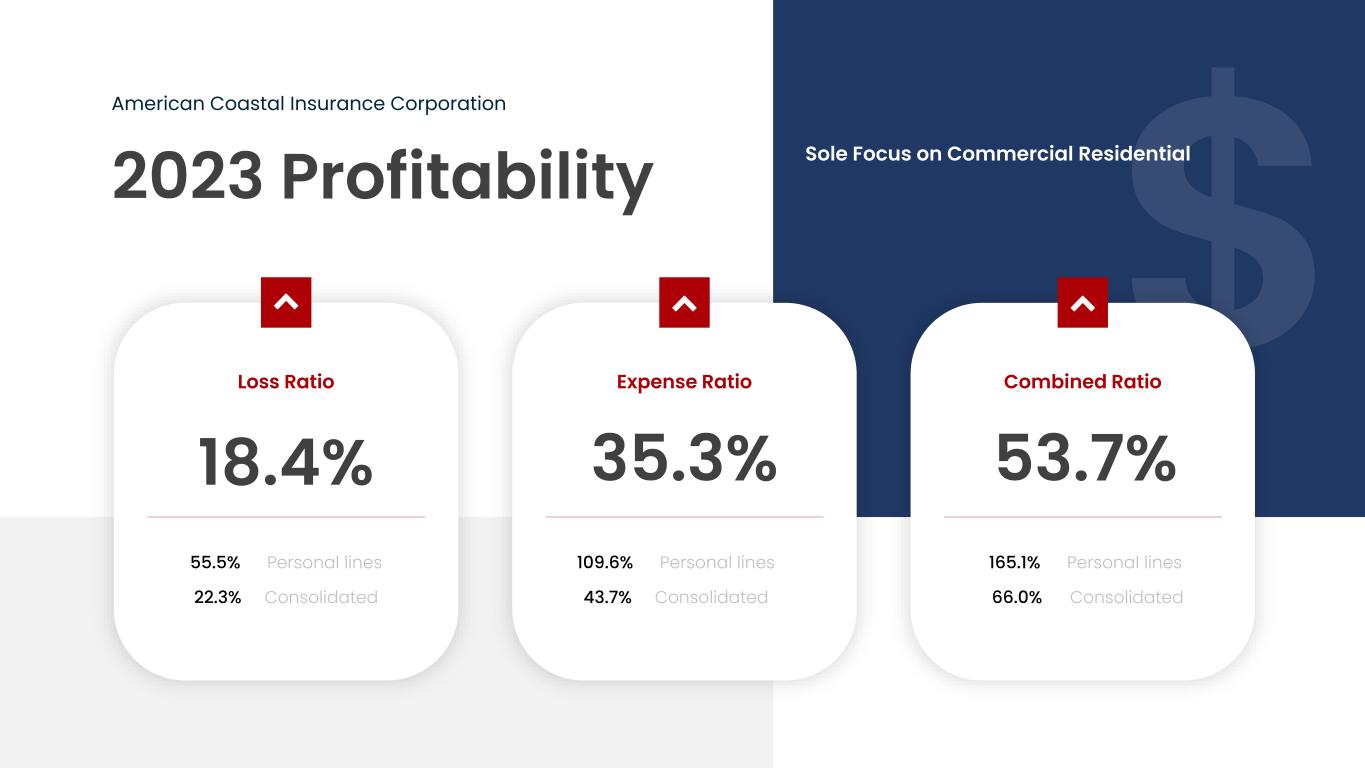Select the large 53.7% figure

(x=1085, y=458)
